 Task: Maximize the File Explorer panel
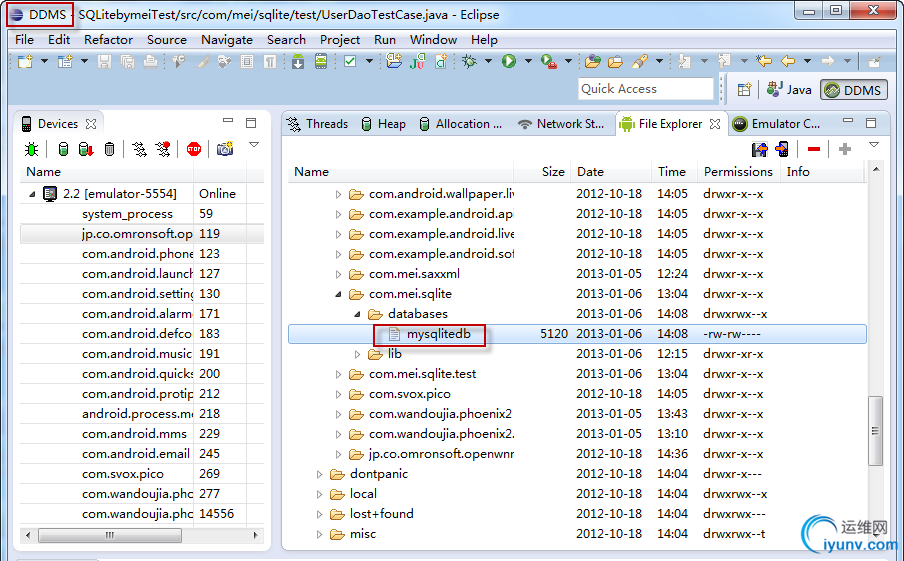tap(871, 123)
